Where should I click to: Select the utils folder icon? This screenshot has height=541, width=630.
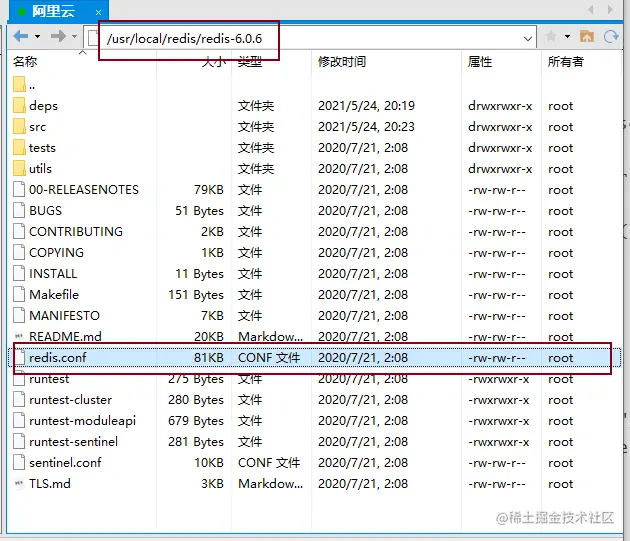pos(19,168)
